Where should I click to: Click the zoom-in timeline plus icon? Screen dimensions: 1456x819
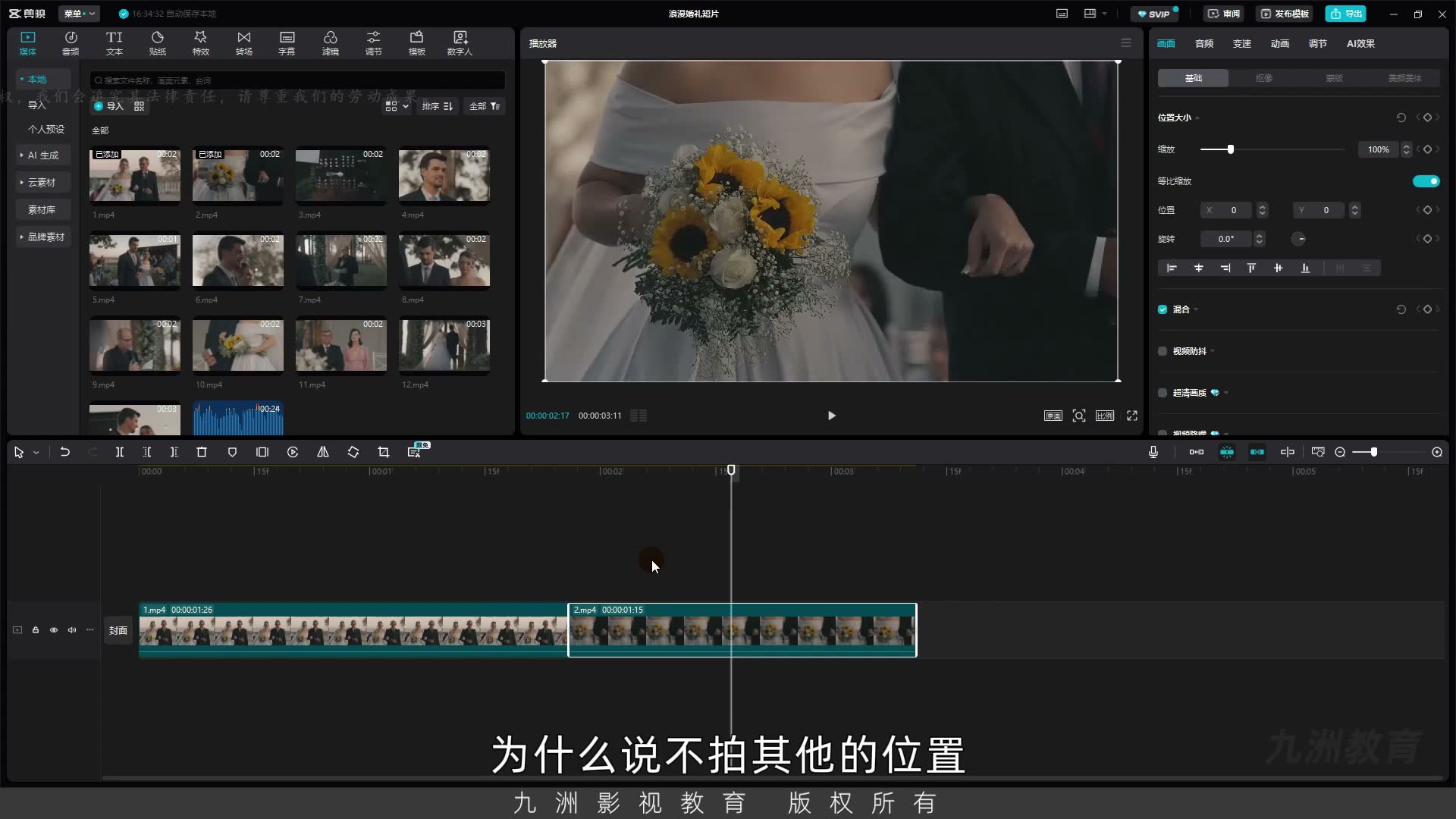(x=1437, y=452)
